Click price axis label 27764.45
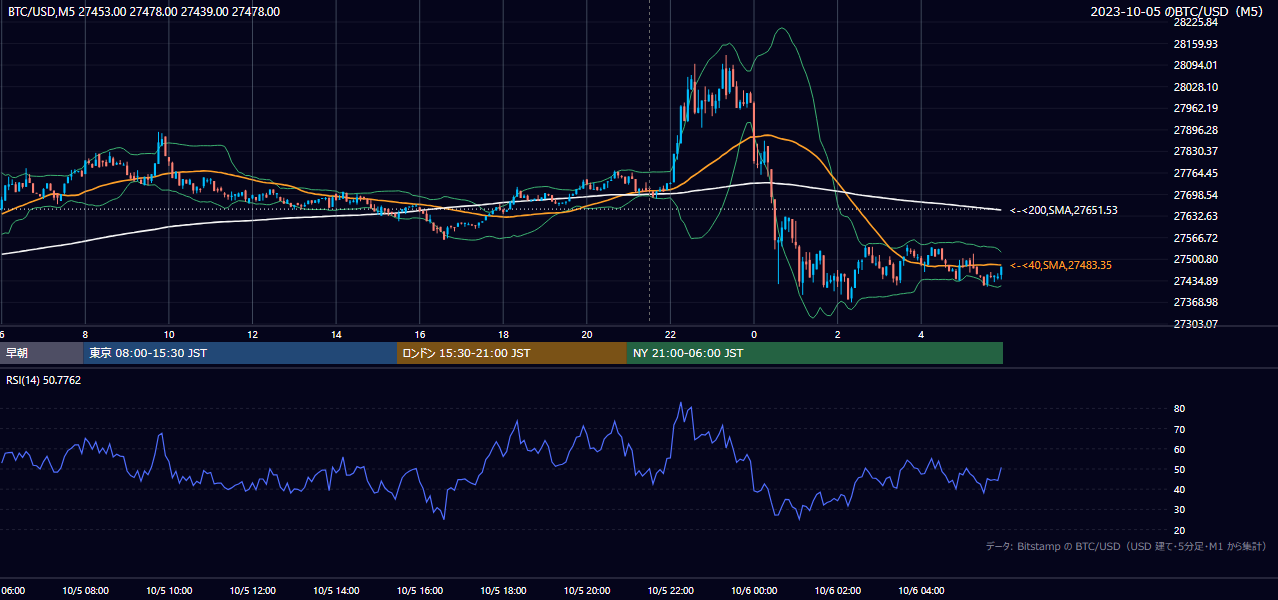The height and width of the screenshot is (600, 1278). [x=1195, y=173]
